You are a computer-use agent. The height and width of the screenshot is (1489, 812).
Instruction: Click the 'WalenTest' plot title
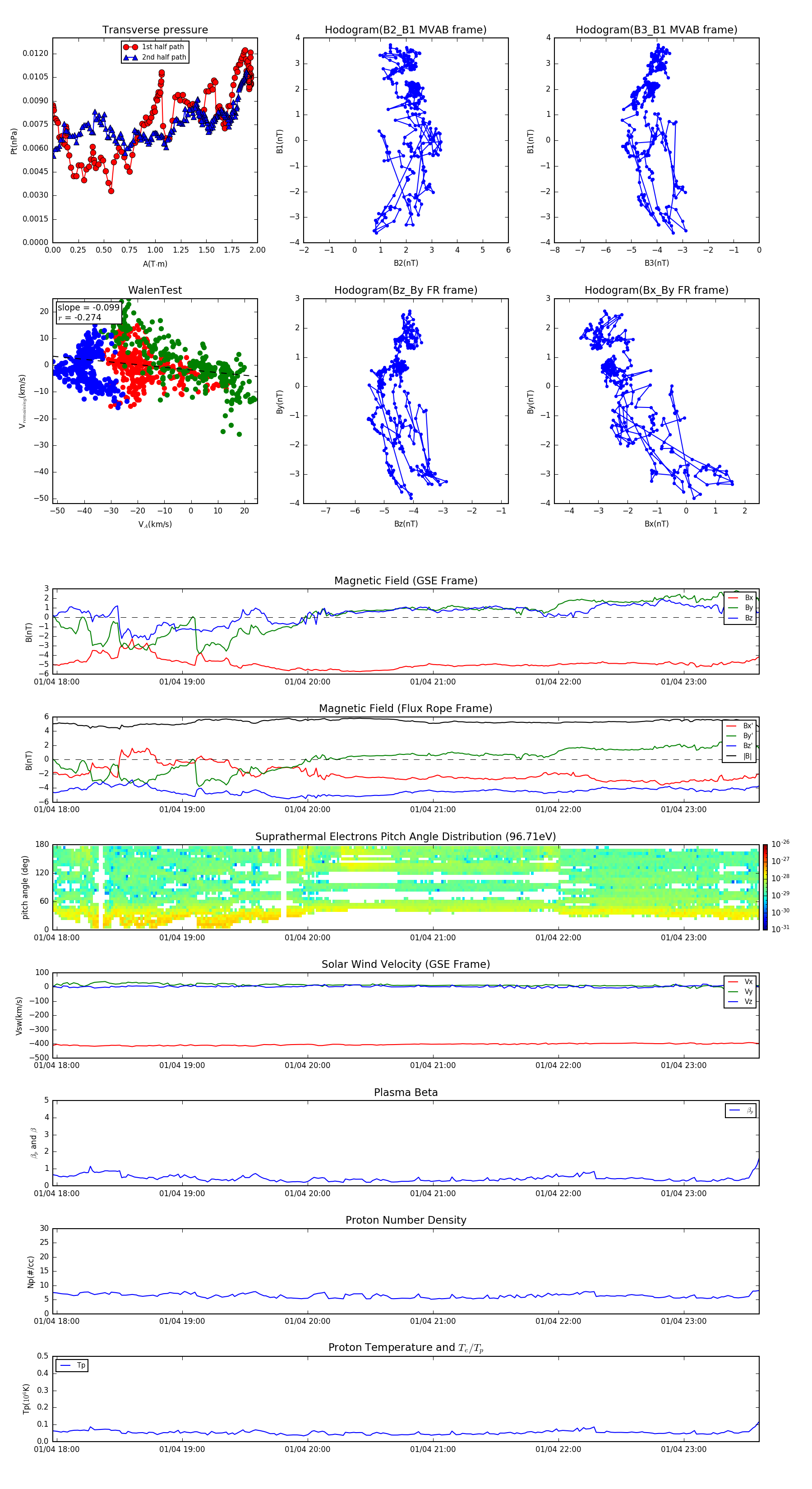point(155,290)
